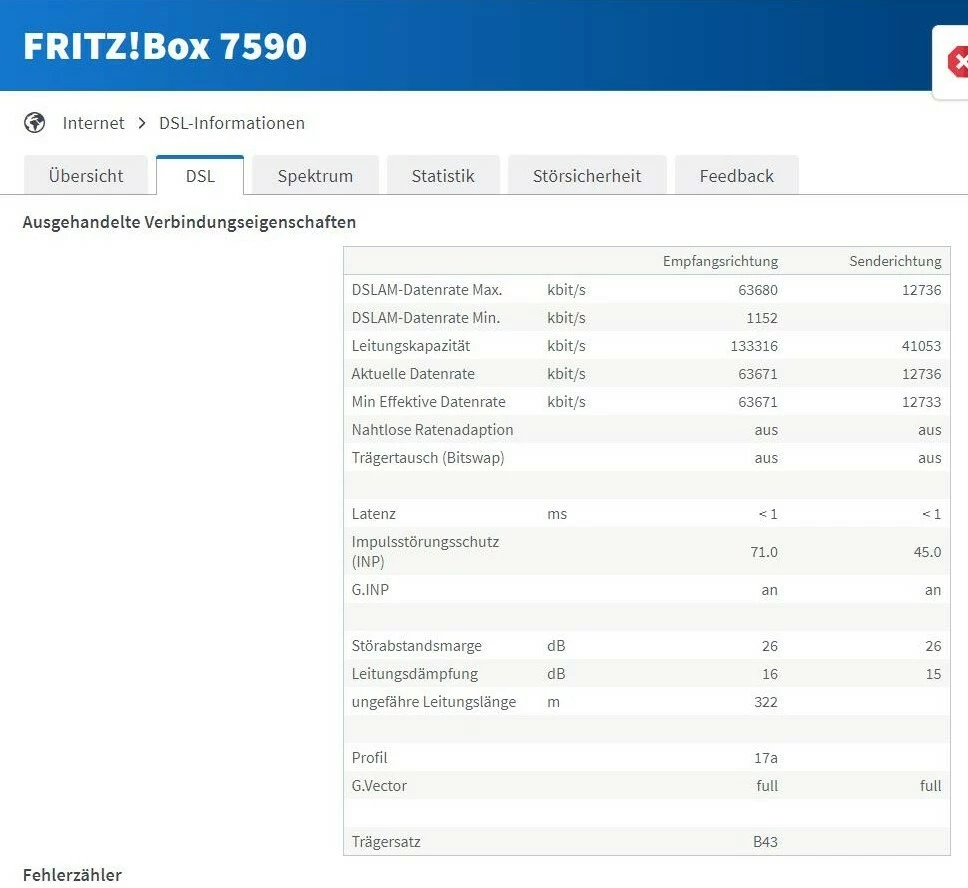968x888 pixels.
Task: Click the profile value 17a
Action: (766, 758)
